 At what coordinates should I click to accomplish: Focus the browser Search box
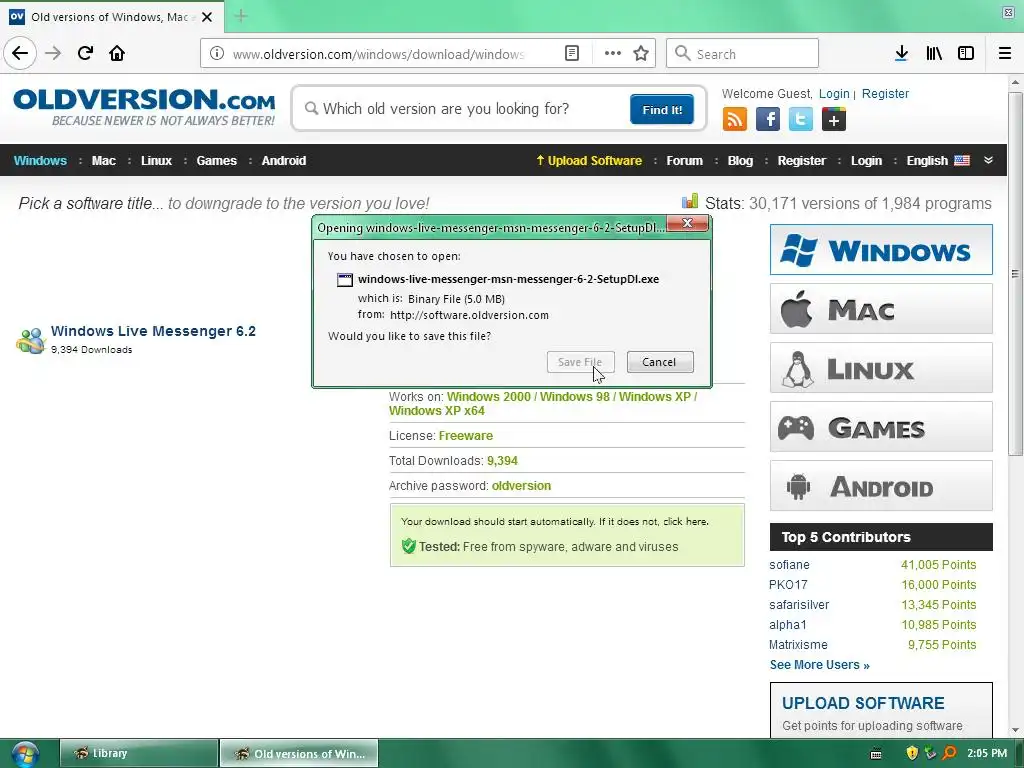coord(743,54)
